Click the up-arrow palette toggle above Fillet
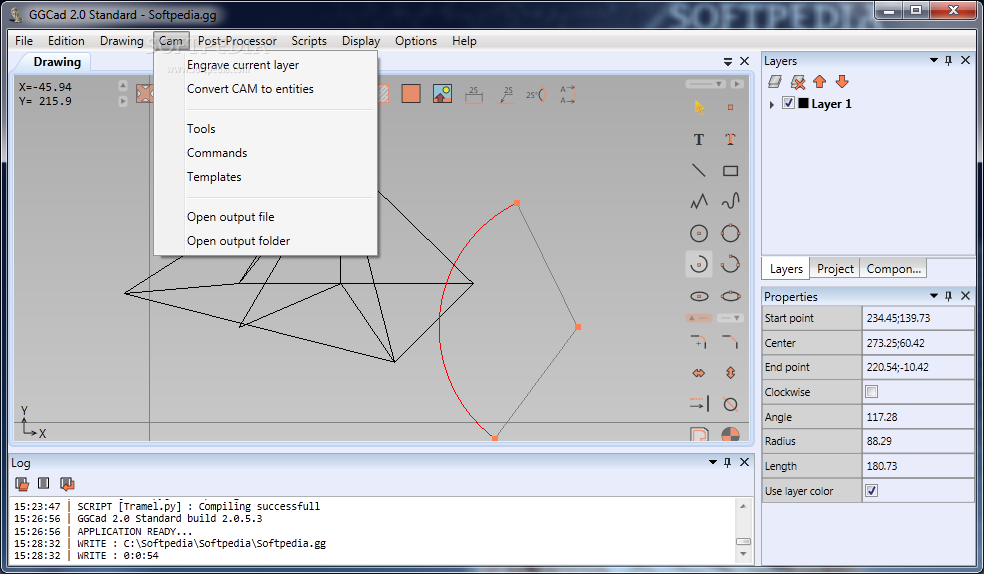The image size is (984, 574). point(698,318)
